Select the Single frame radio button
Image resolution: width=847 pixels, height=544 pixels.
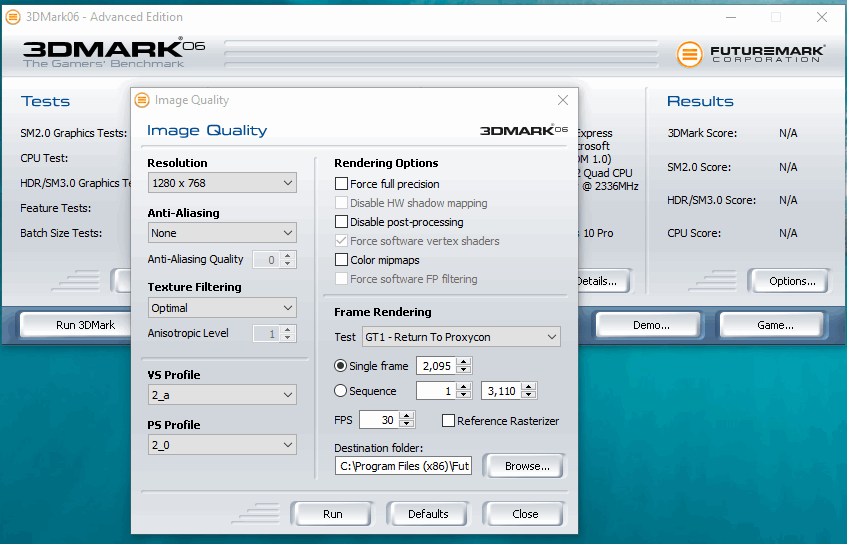(x=340, y=366)
